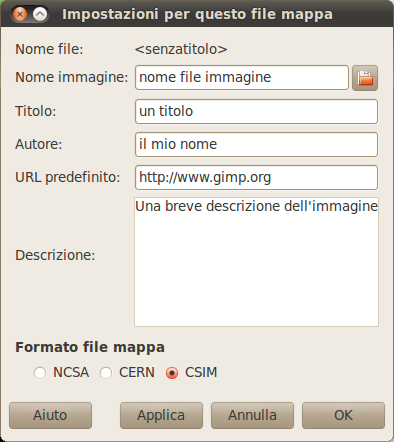The width and height of the screenshot is (394, 442).
Task: Click inside the Descrizione text area
Action: pyautogui.click(x=256, y=262)
